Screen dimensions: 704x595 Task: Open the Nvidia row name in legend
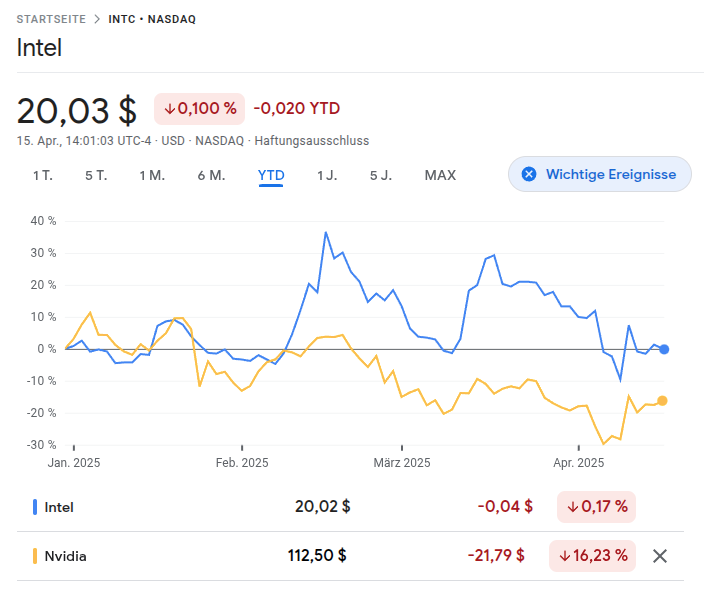(66, 556)
